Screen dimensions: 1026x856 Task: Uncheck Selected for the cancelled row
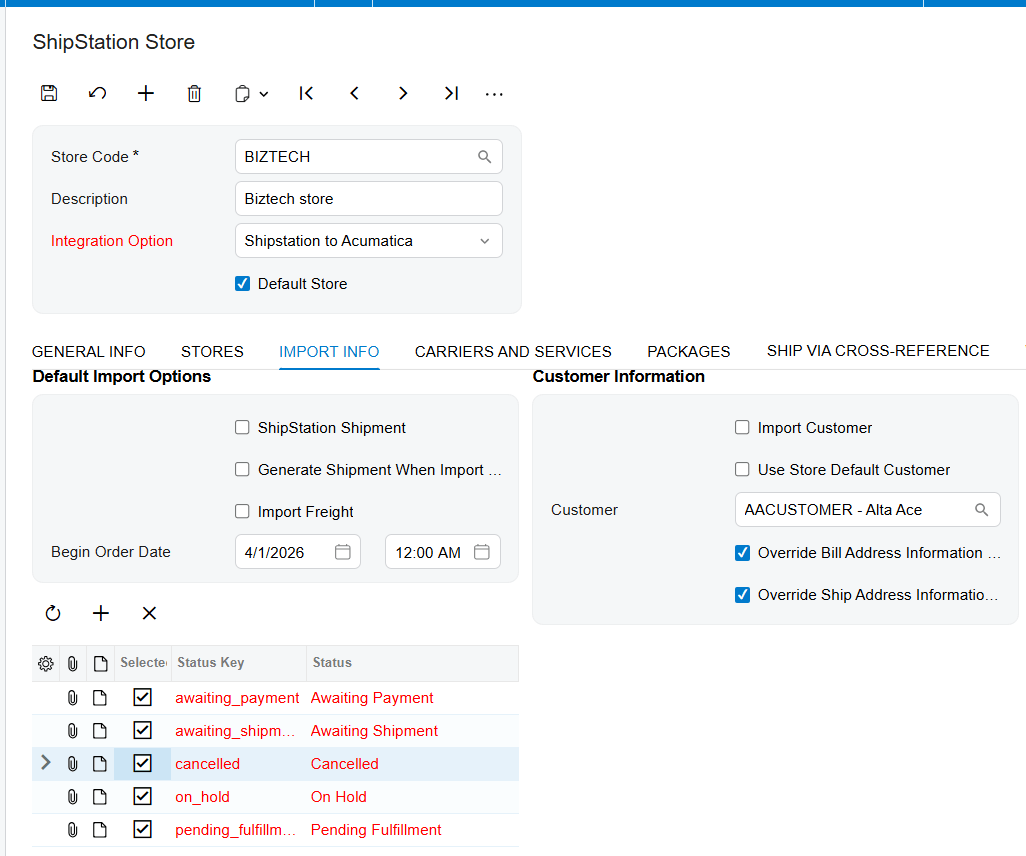point(143,763)
